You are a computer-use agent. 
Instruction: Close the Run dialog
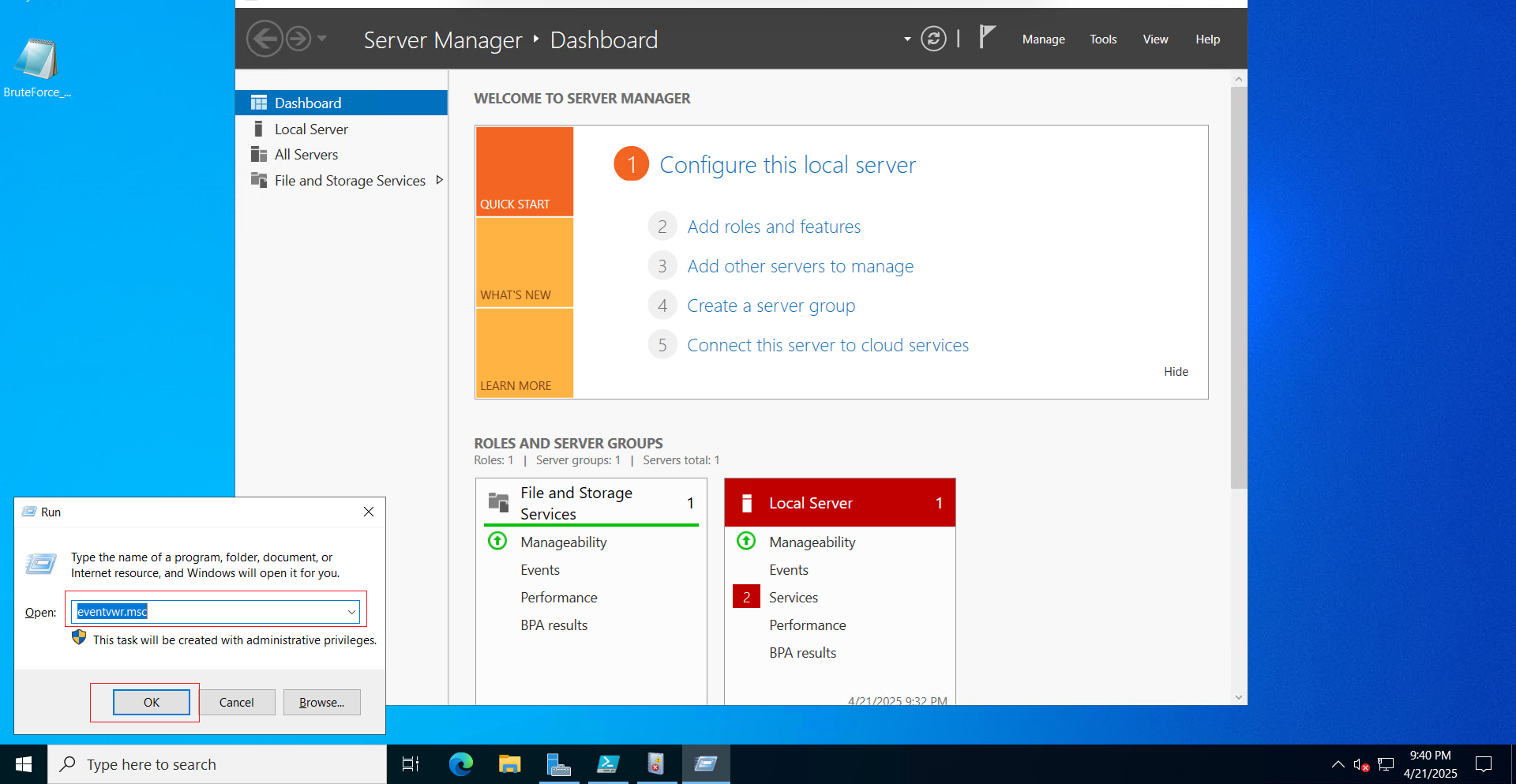[x=369, y=512]
